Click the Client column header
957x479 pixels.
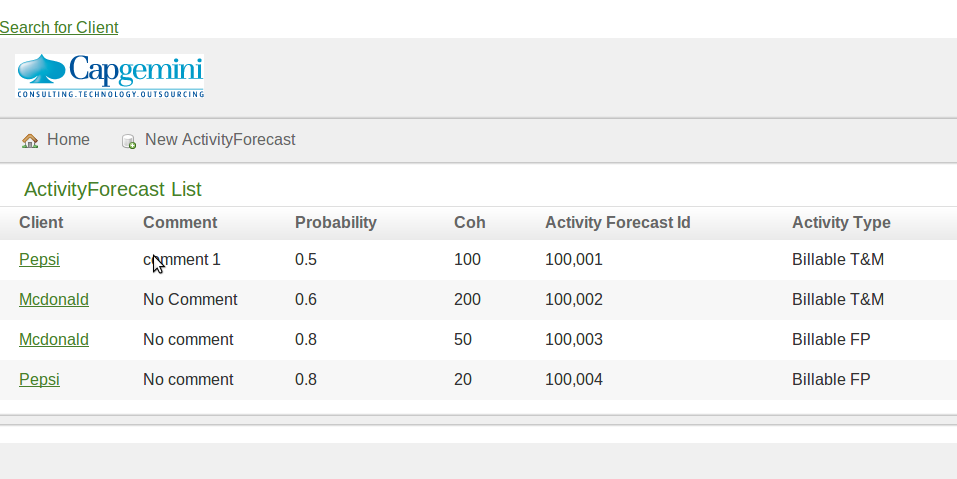pyautogui.click(x=41, y=223)
